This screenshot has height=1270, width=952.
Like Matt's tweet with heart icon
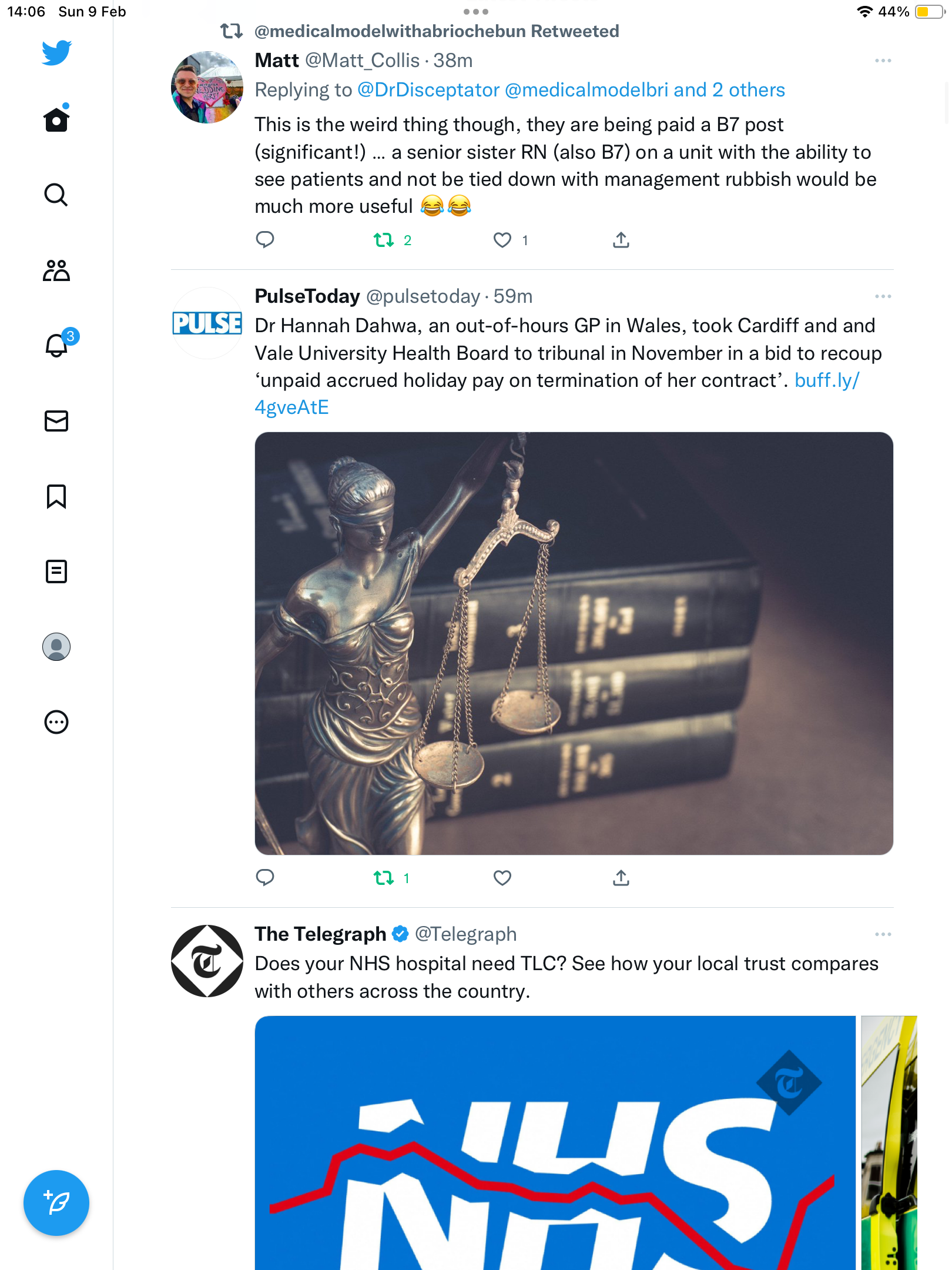tap(502, 240)
